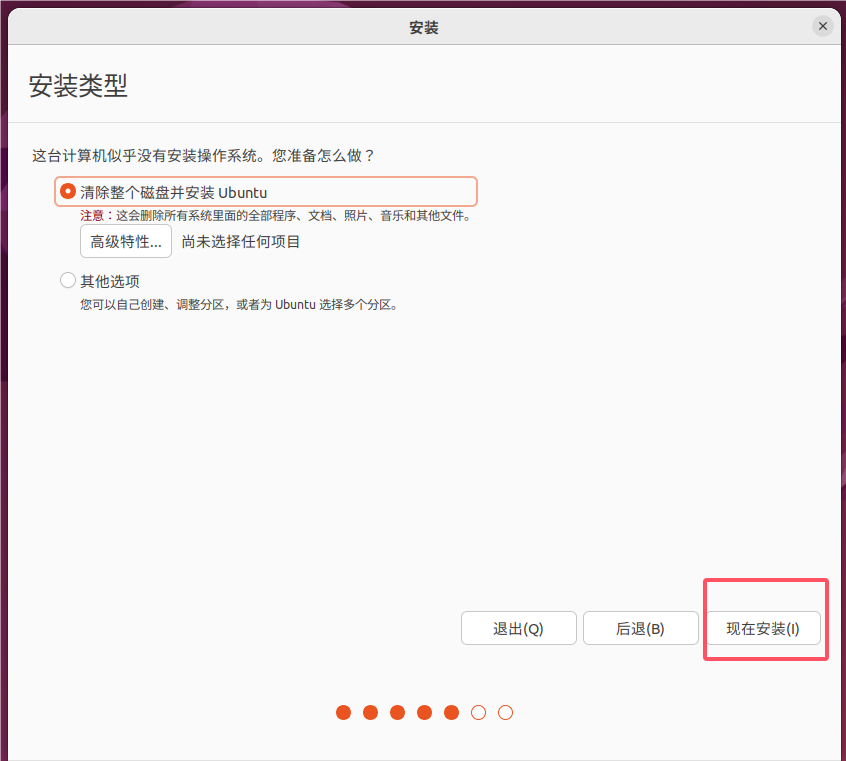Screen dimensions: 846x761
Task: Click the second filled progress dot
Action: click(370, 713)
